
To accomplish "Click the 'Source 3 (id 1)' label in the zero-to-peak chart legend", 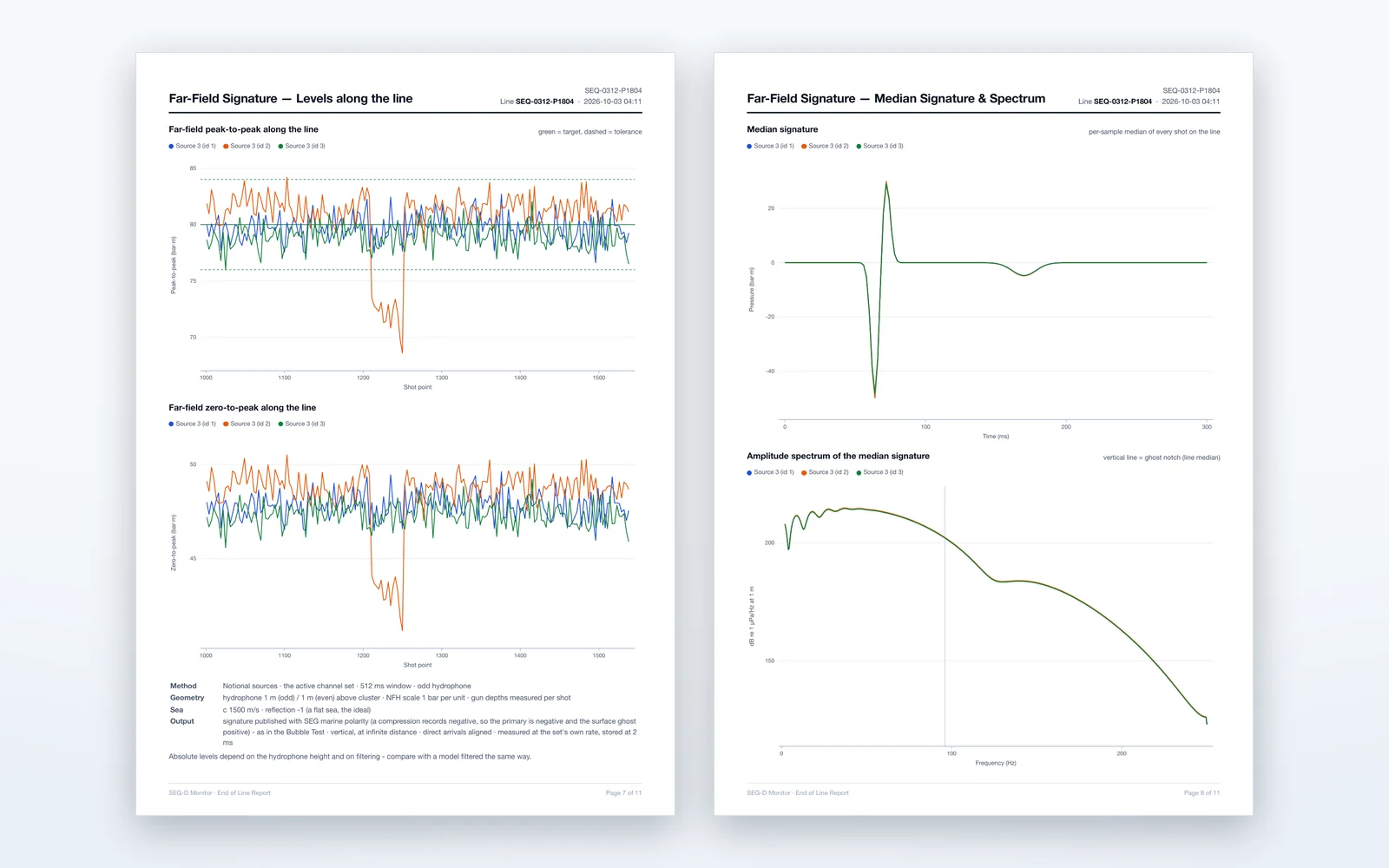I will click(x=196, y=424).
